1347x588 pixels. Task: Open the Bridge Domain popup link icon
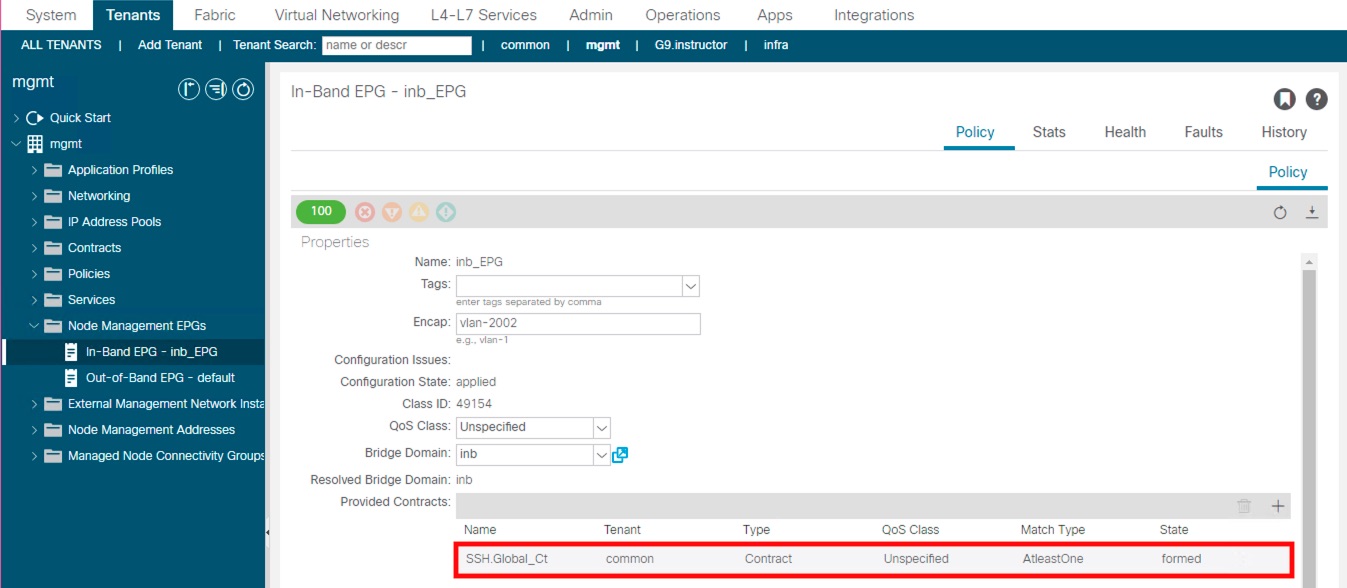[620, 454]
